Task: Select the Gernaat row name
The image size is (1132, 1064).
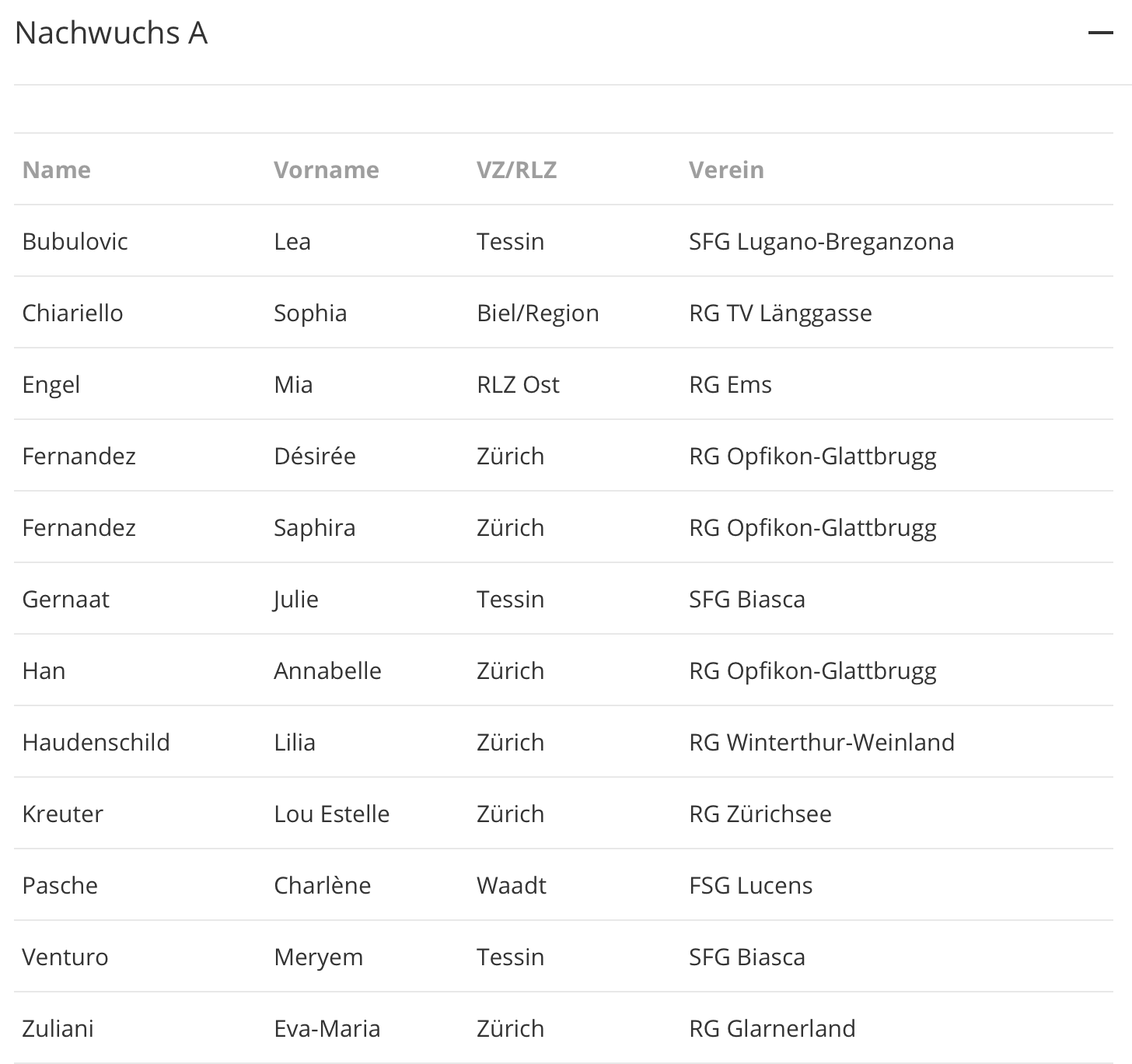Action: point(66,599)
